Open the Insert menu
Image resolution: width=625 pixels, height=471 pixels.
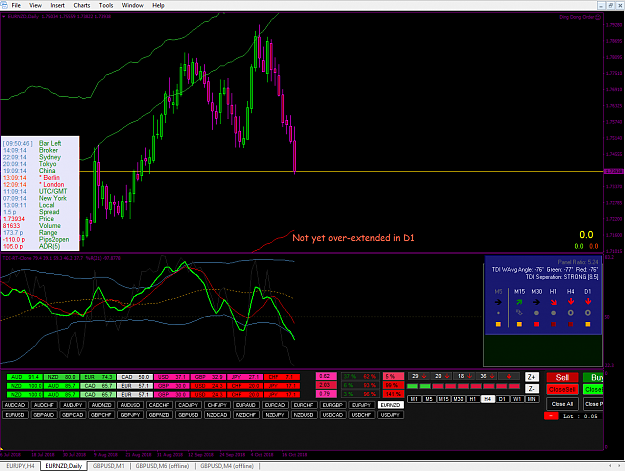pyautogui.click(x=57, y=5)
